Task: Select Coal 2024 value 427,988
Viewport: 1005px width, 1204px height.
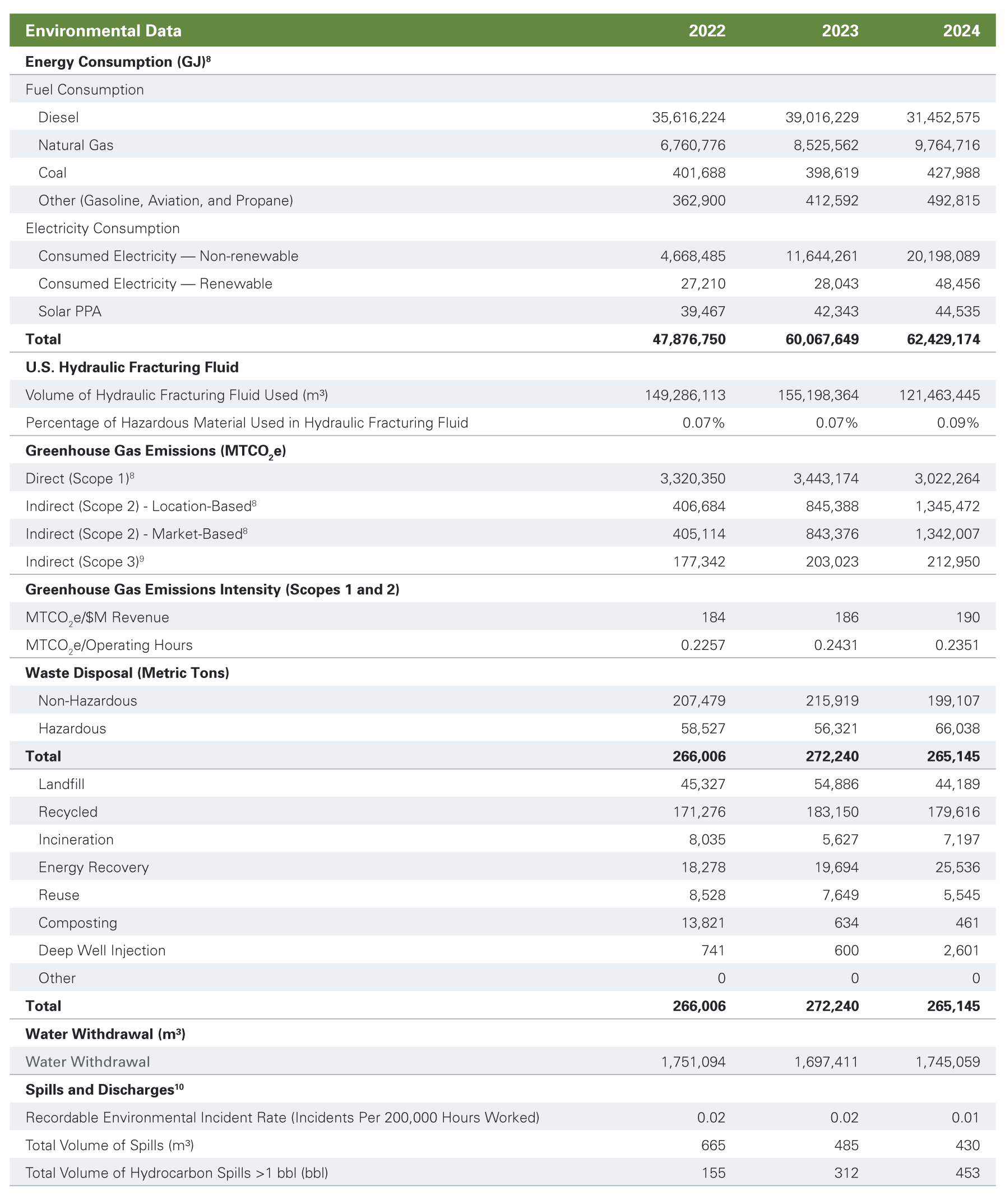Action: (x=953, y=173)
